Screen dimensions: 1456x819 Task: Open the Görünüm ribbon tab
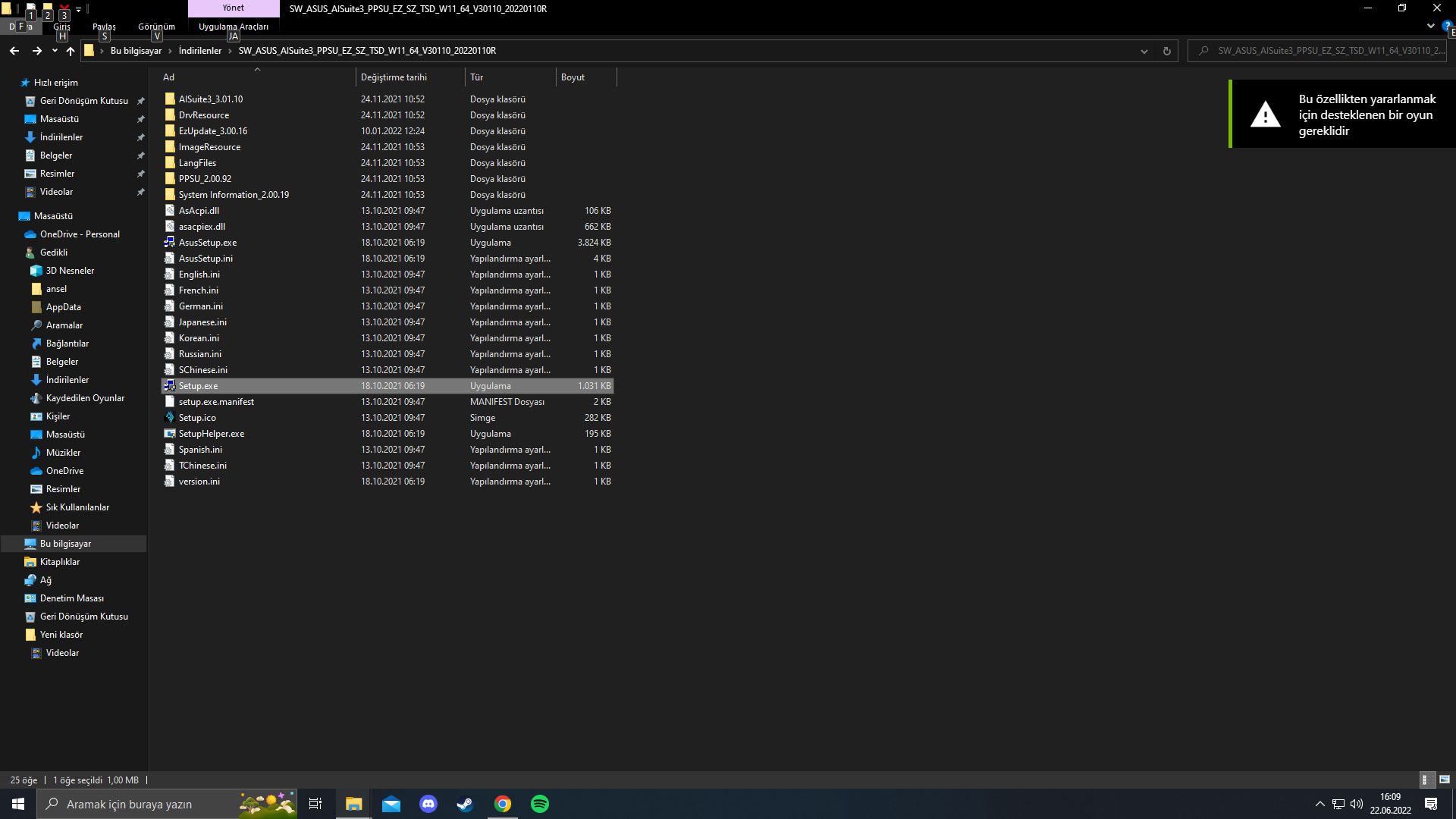point(156,27)
